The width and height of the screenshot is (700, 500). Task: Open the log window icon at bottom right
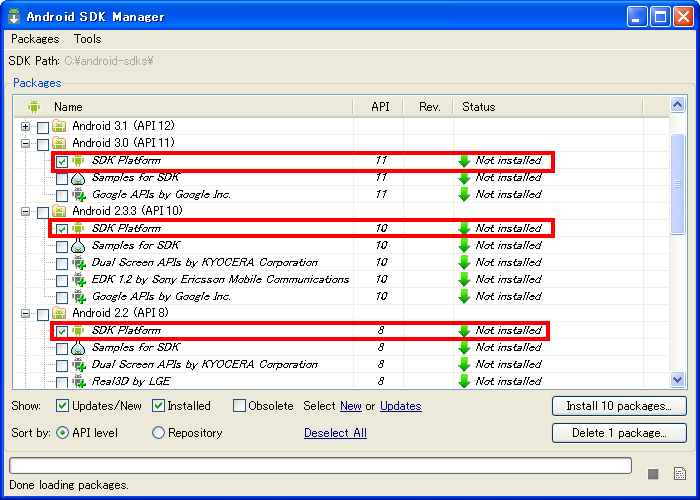tap(679, 474)
